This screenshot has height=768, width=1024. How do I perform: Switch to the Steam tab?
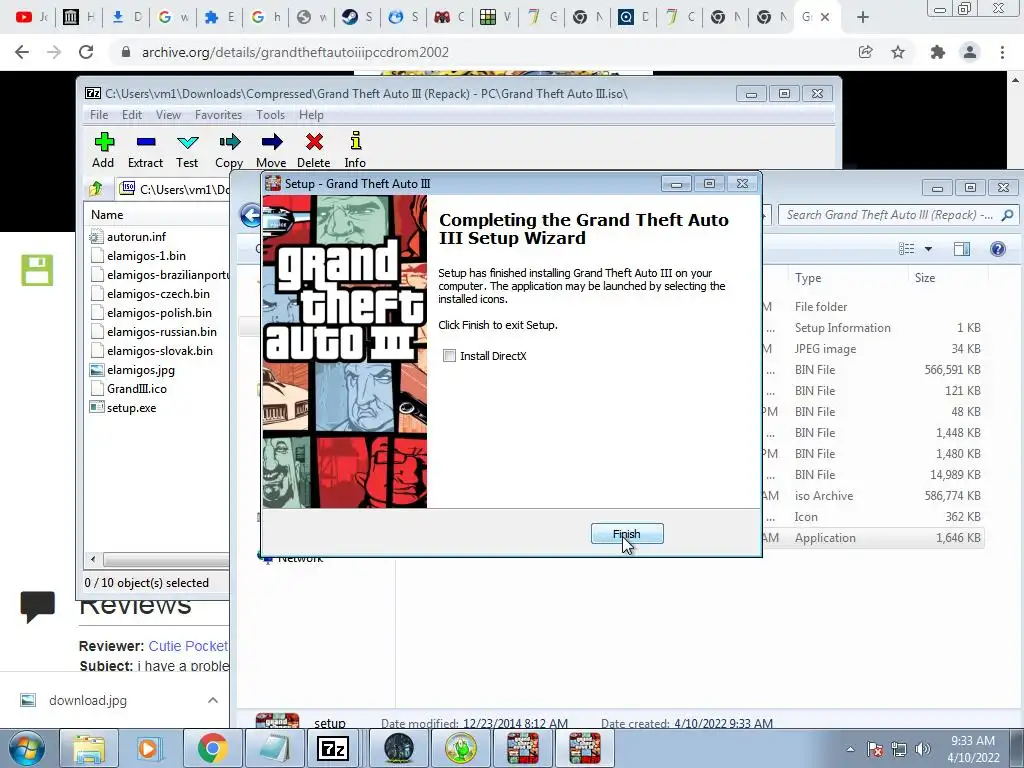point(358,18)
